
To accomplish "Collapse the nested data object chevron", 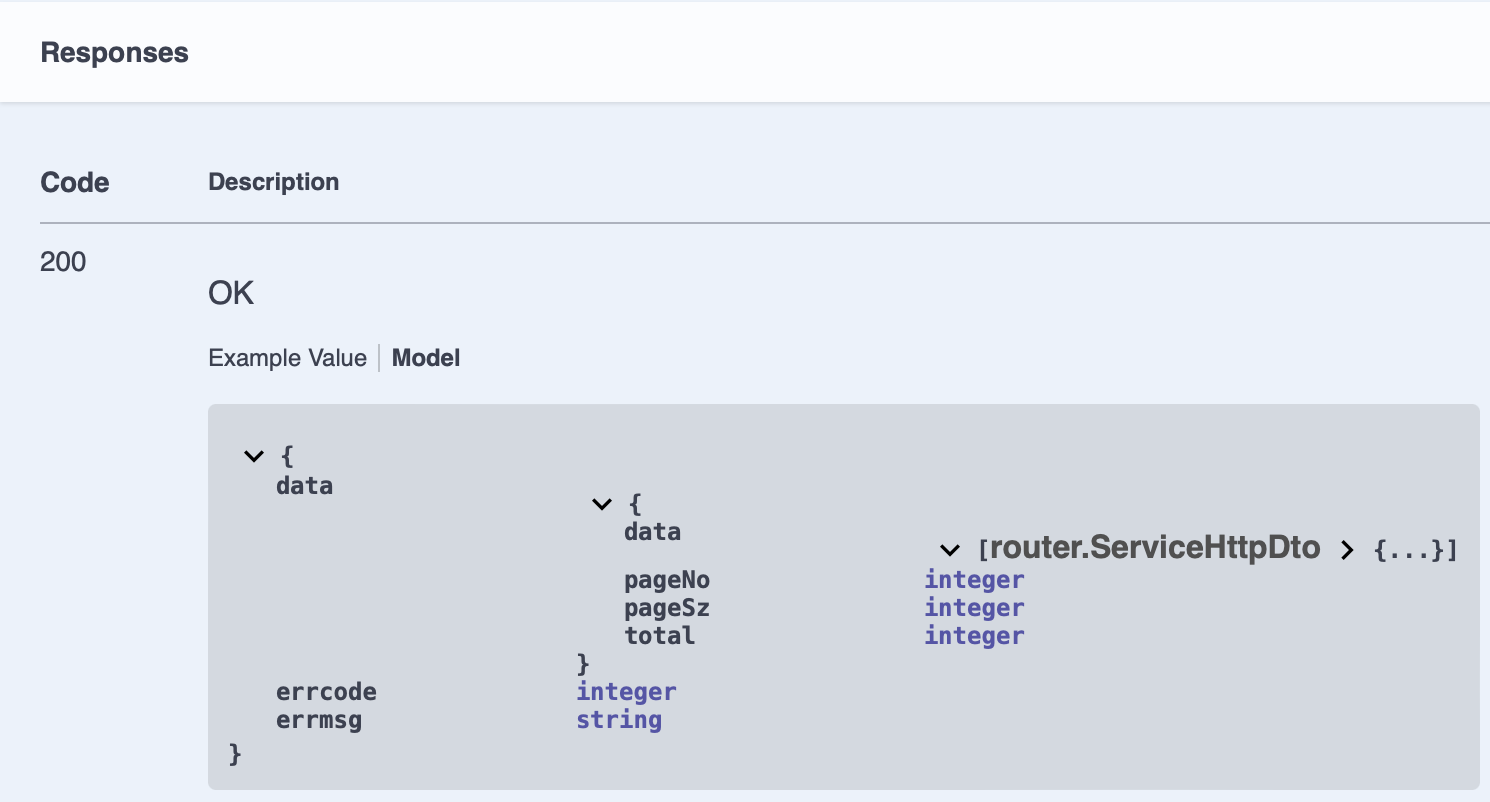I will click(x=601, y=504).
